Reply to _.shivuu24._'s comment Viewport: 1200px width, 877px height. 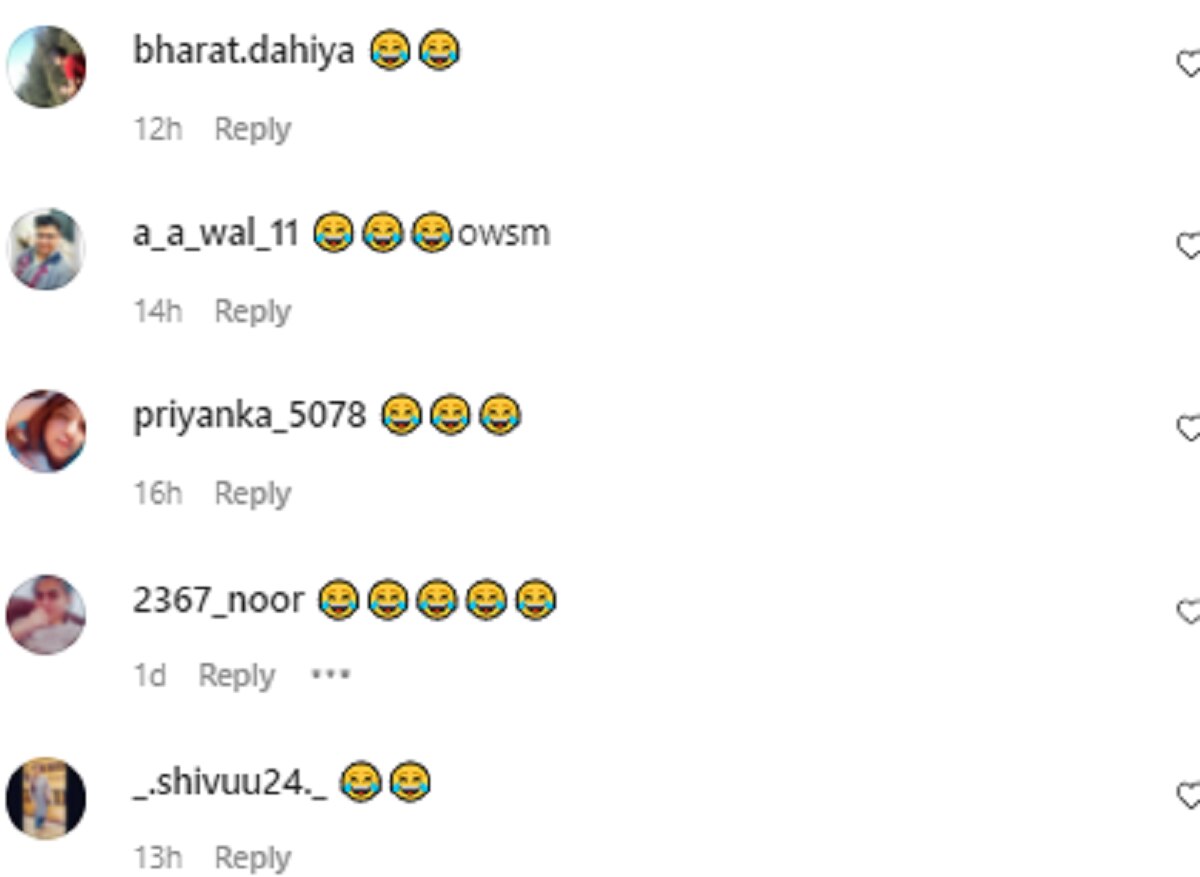(252, 857)
